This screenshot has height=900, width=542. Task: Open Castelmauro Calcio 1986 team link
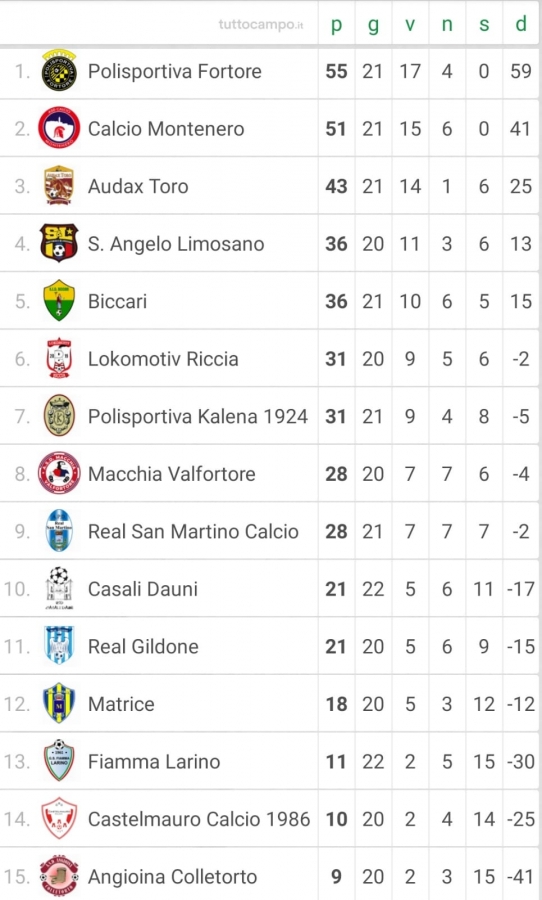point(199,819)
